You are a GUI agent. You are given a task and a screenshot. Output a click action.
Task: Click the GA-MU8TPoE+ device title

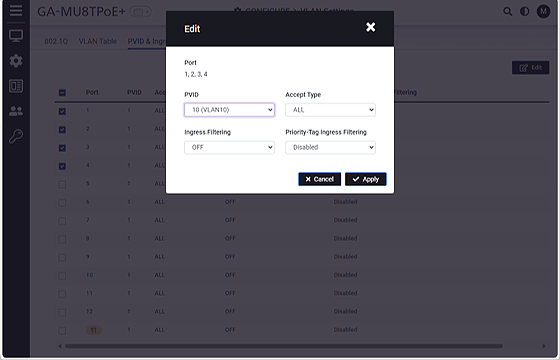click(x=81, y=12)
